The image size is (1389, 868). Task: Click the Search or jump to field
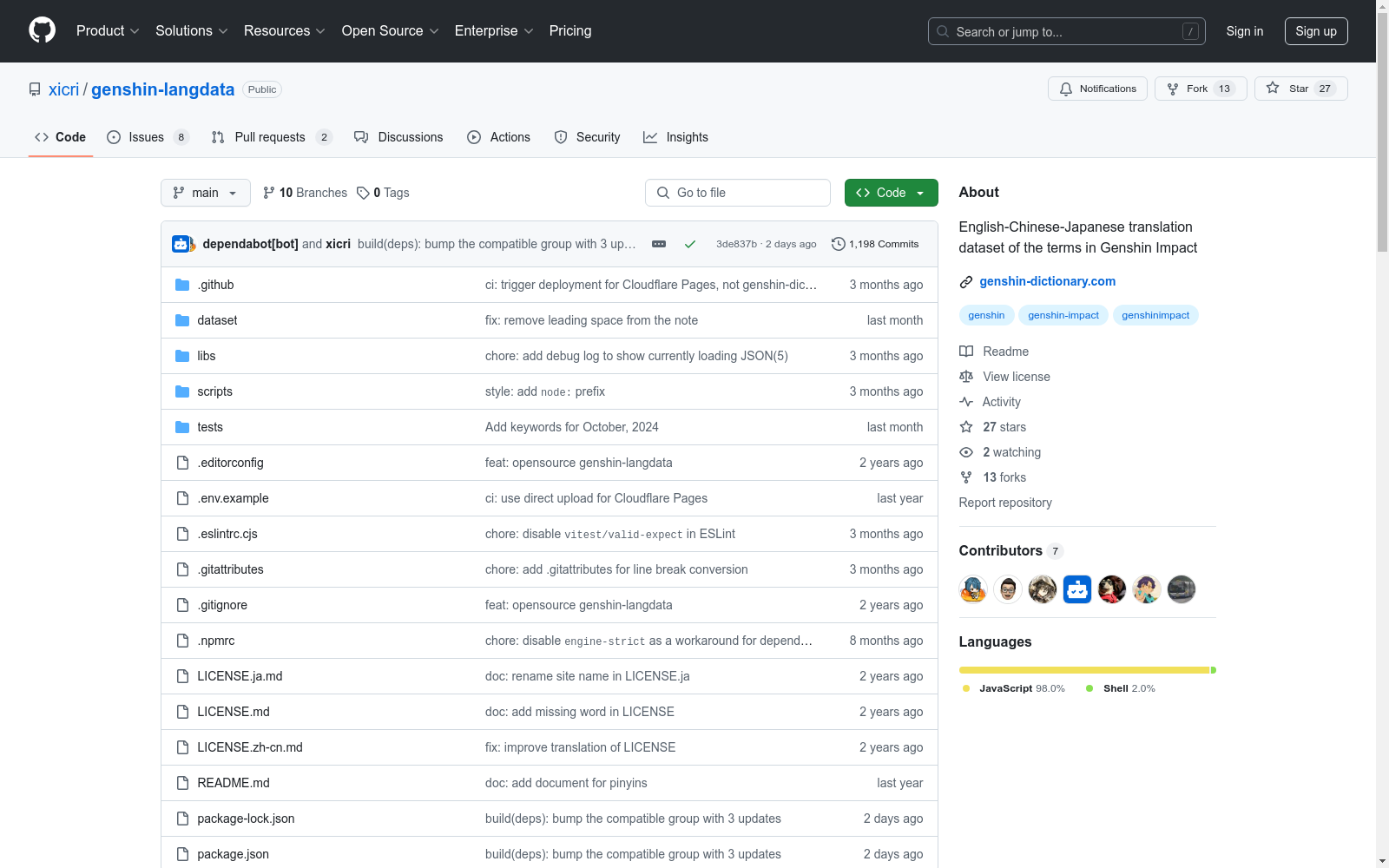pos(1067,31)
